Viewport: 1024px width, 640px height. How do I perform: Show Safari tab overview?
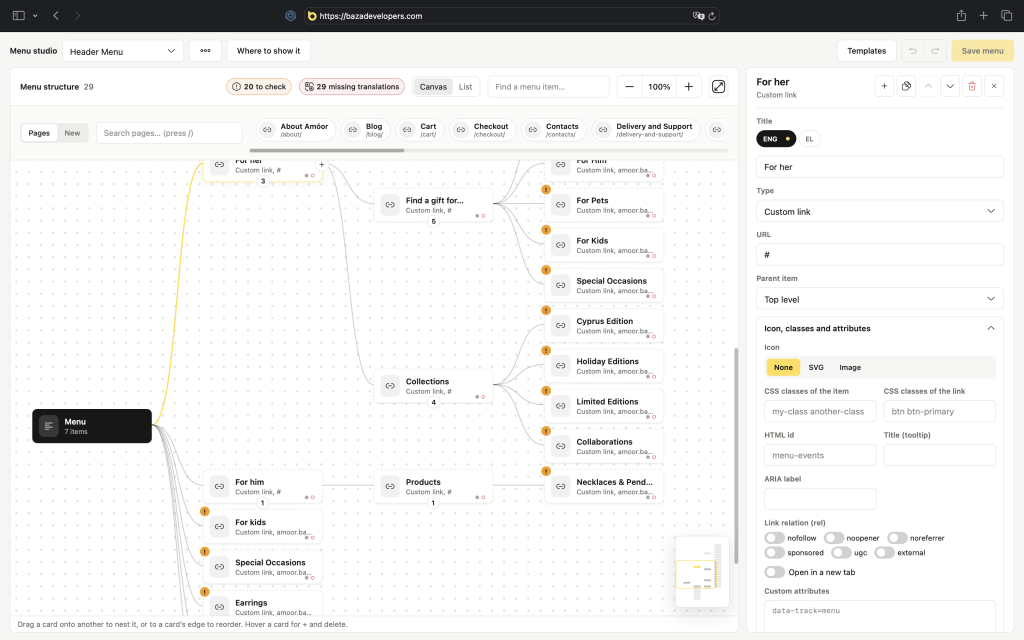tap(1006, 16)
